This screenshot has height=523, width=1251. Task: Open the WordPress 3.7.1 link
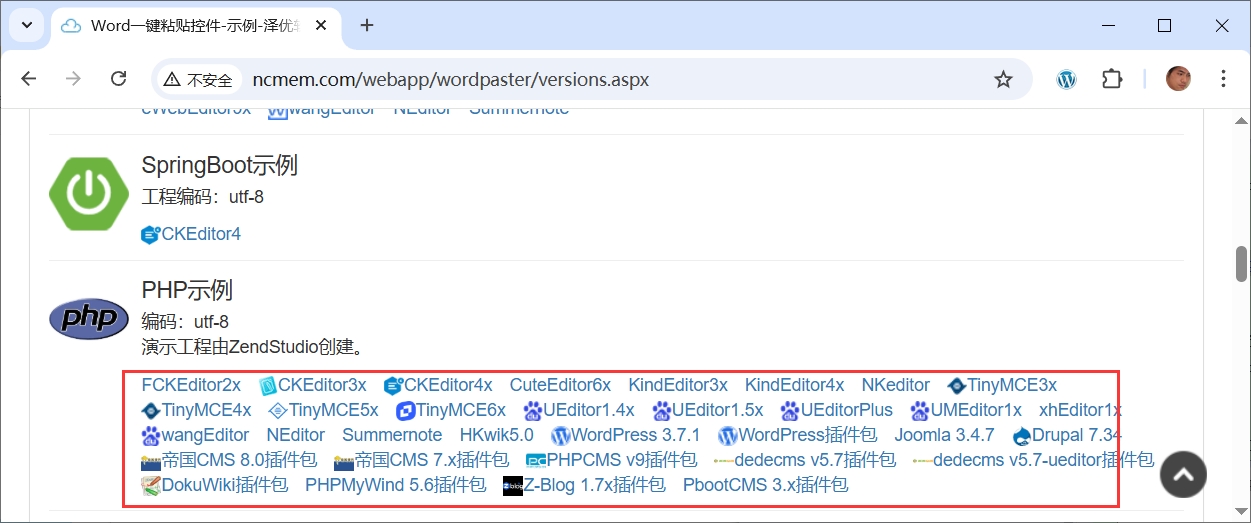[x=626, y=435]
